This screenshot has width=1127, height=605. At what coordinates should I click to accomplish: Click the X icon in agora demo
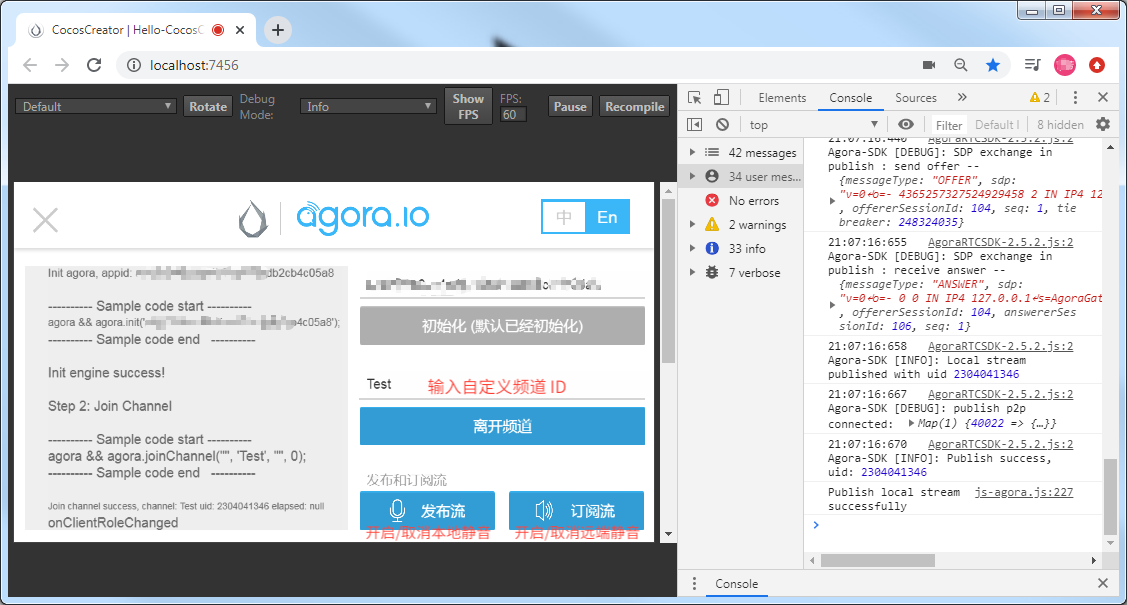point(45,220)
